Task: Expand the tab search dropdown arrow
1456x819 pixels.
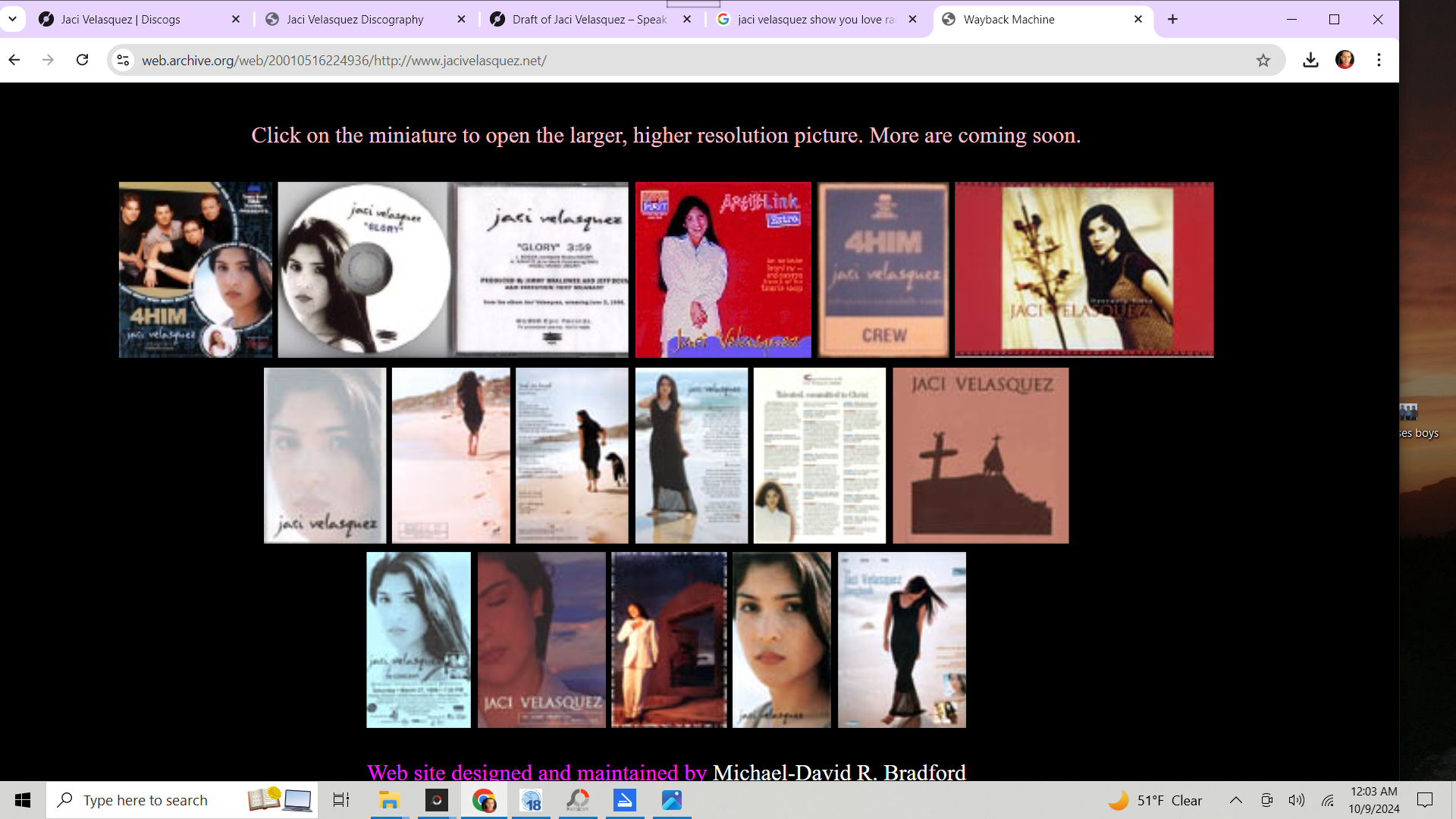Action: pos(12,19)
